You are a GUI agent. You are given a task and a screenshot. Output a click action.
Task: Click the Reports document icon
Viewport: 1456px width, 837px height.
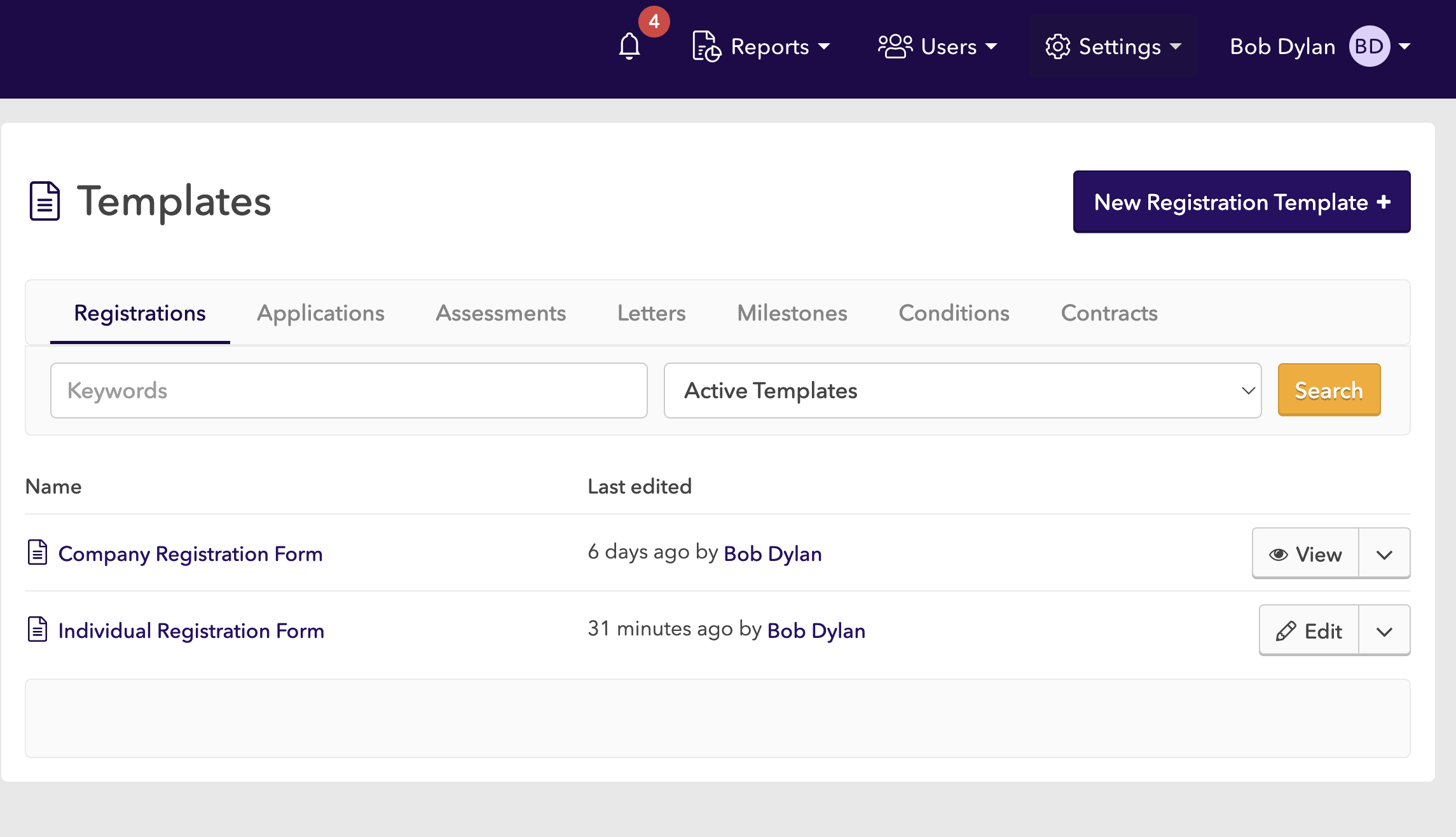(x=706, y=46)
